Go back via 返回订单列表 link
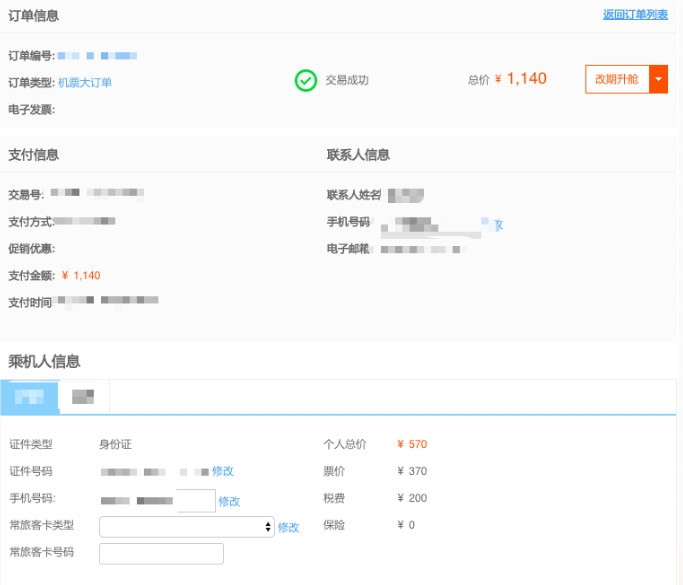Viewport: 683px width, 585px height. (x=635, y=15)
